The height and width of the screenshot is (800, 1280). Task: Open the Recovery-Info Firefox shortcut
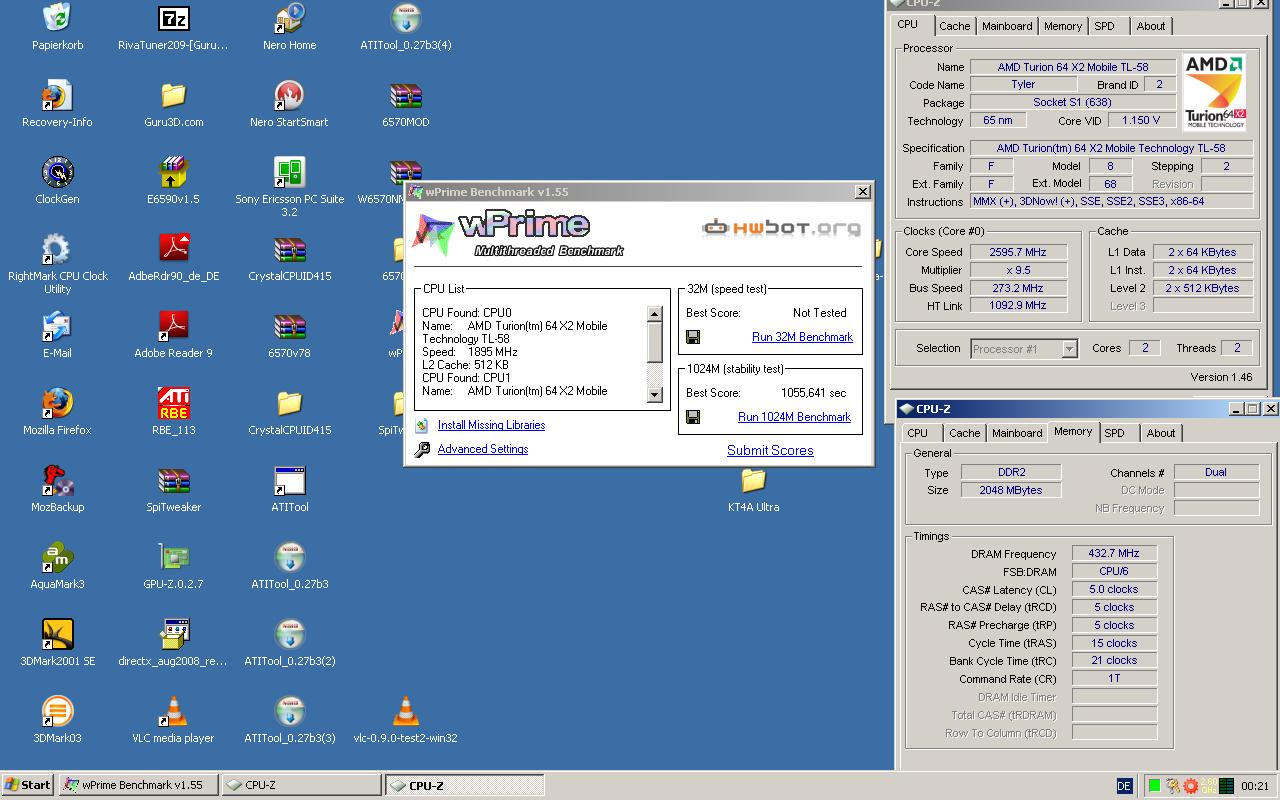pos(57,95)
